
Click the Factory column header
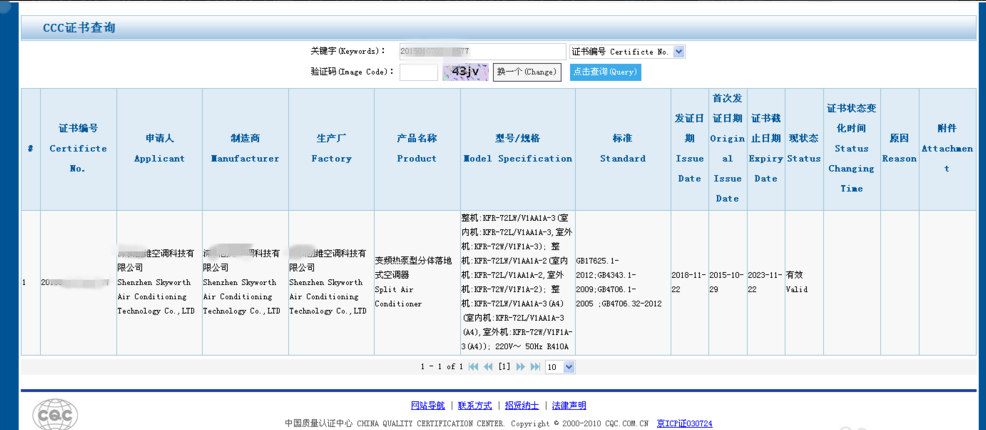[331, 149]
